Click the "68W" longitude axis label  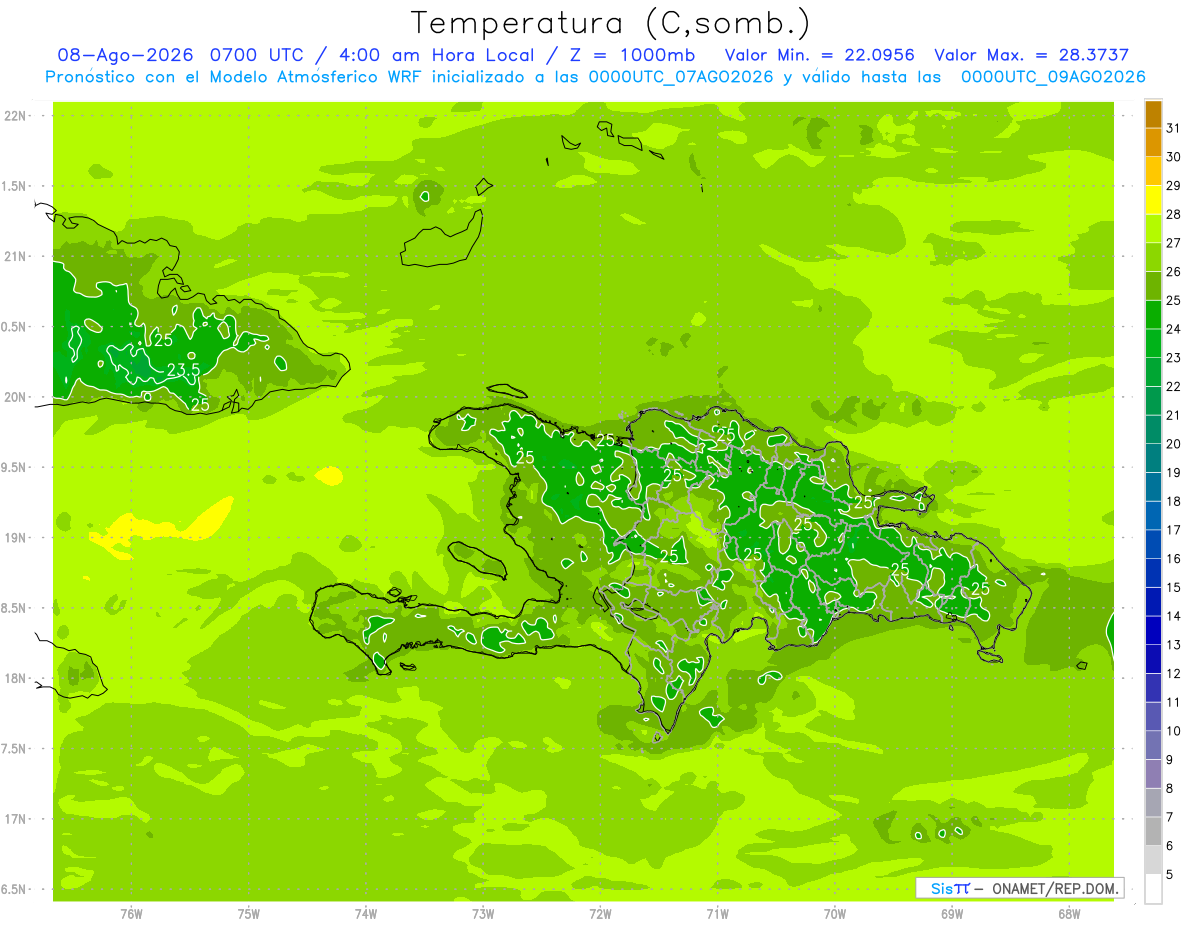coord(1069,914)
